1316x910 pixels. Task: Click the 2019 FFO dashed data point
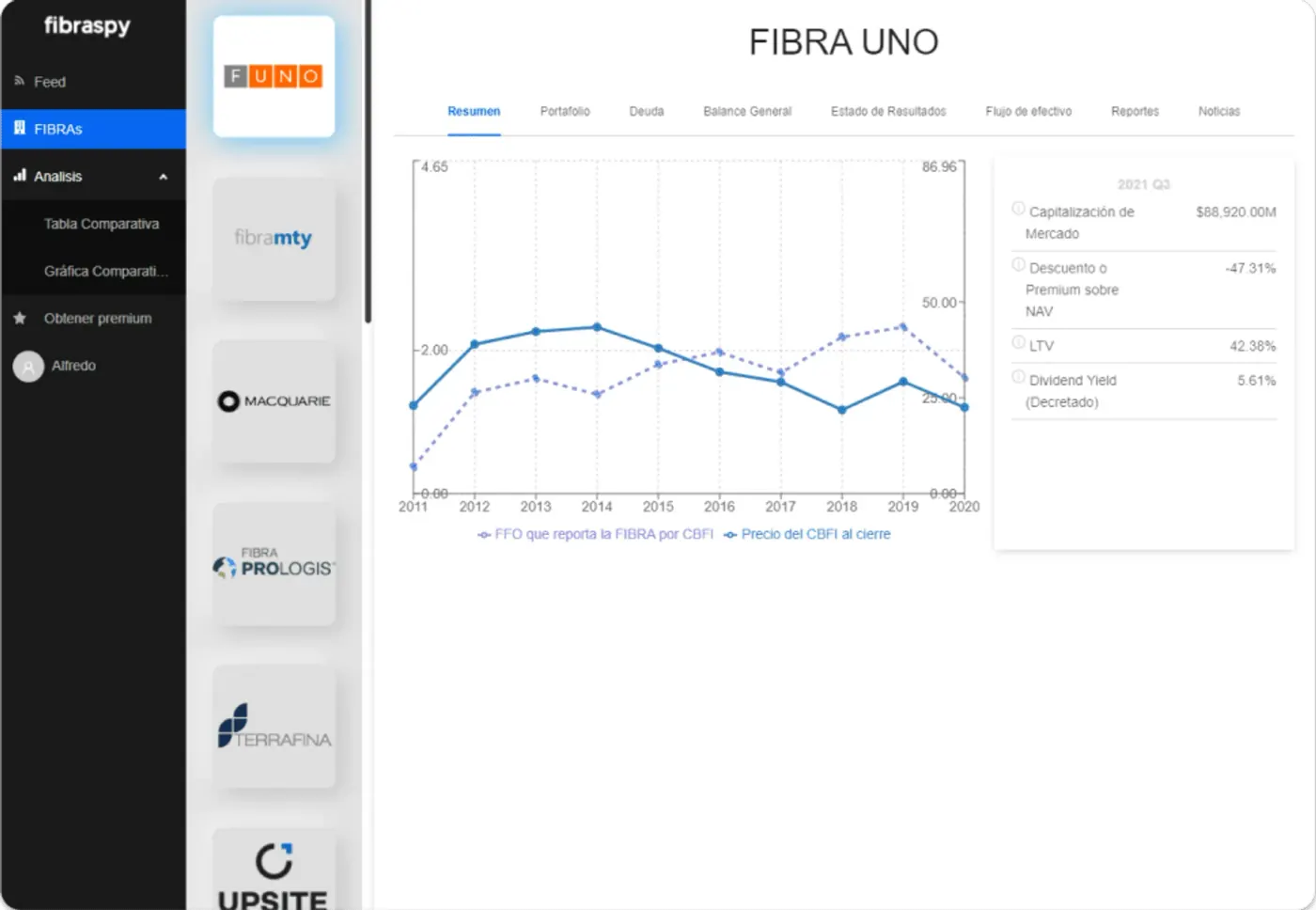tap(903, 327)
